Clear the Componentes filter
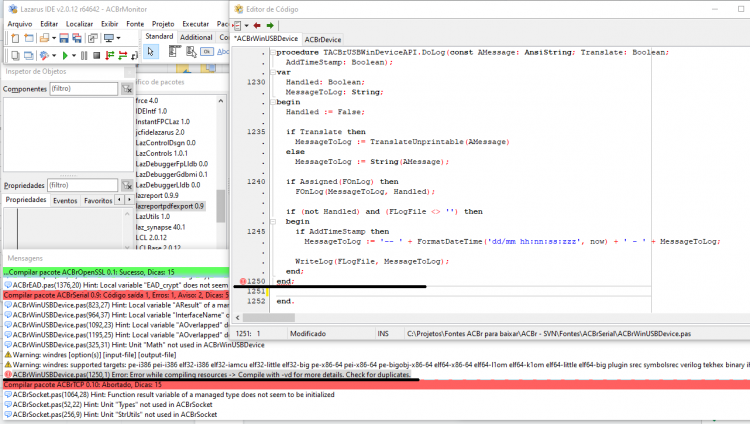 pos(127,89)
